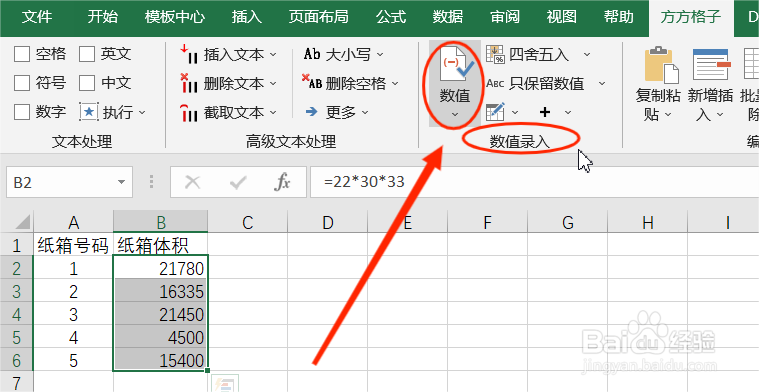The width and height of the screenshot is (759, 392).
Task: Expand the plus sign dropdown arrow
Action: (568, 113)
